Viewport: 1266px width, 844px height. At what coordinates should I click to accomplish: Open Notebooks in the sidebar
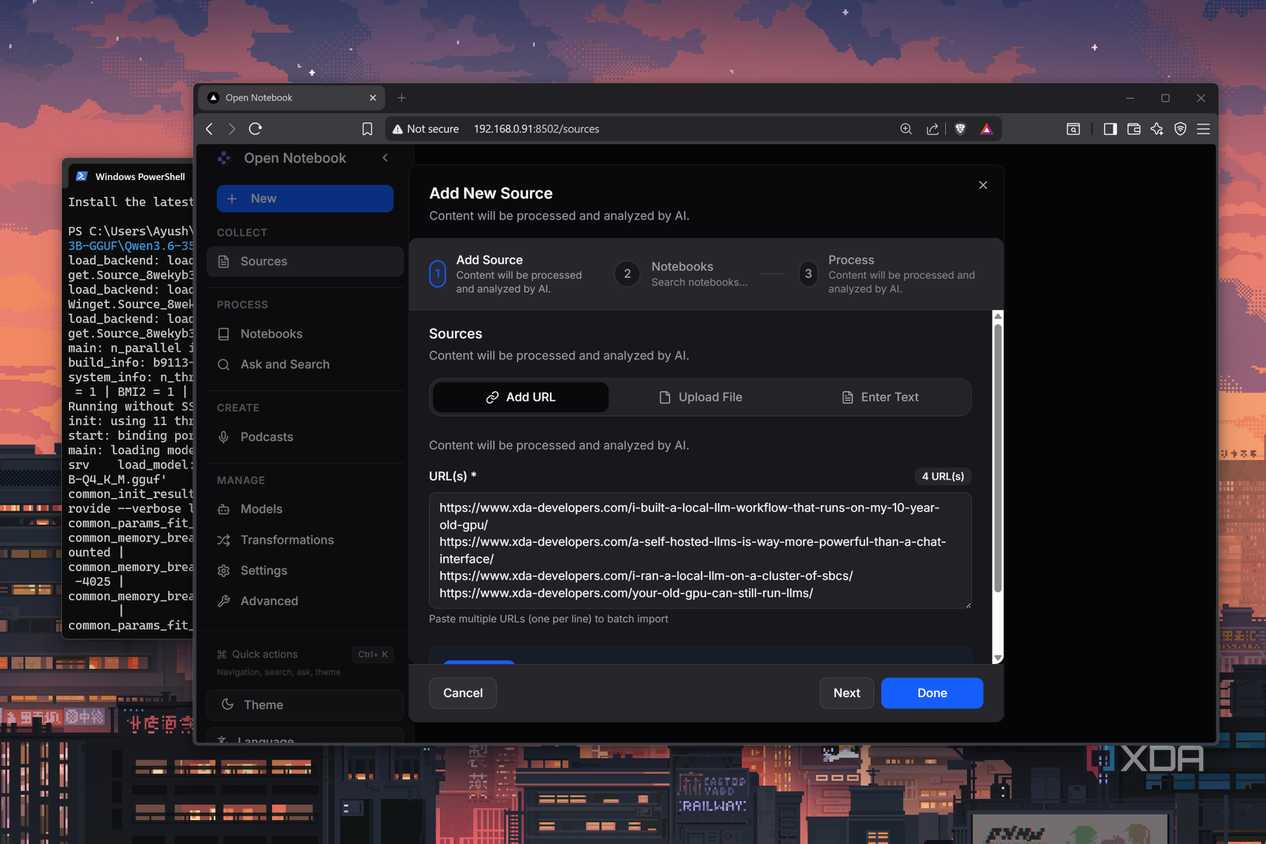pos(305,334)
